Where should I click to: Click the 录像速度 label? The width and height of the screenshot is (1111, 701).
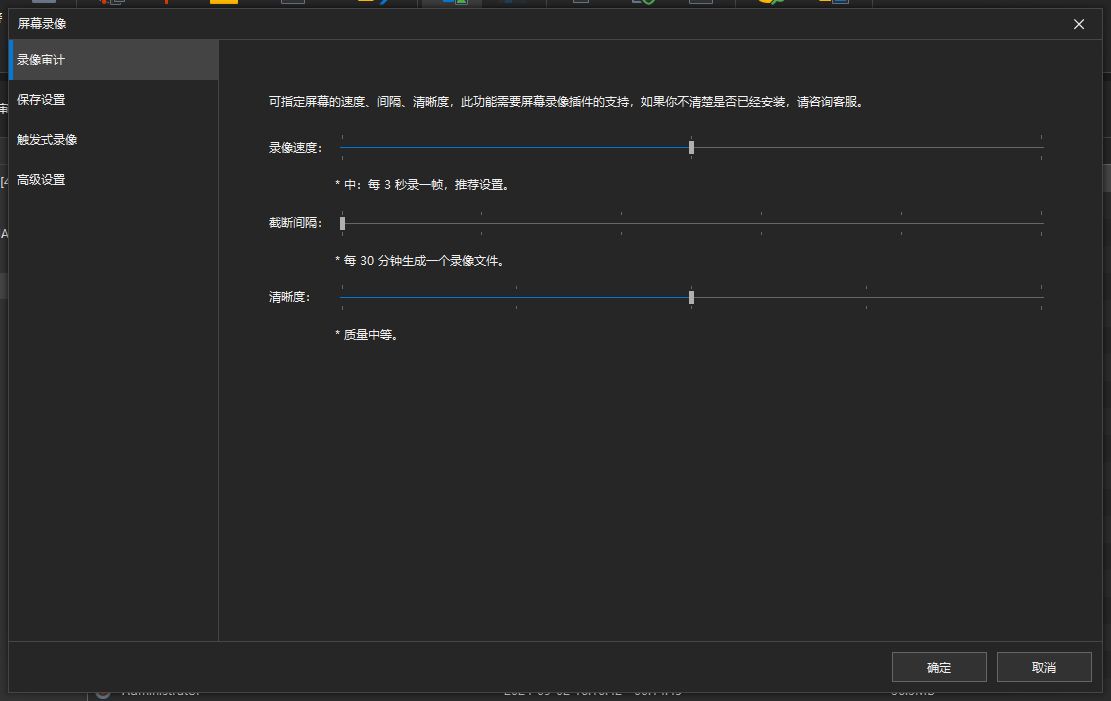click(x=295, y=148)
